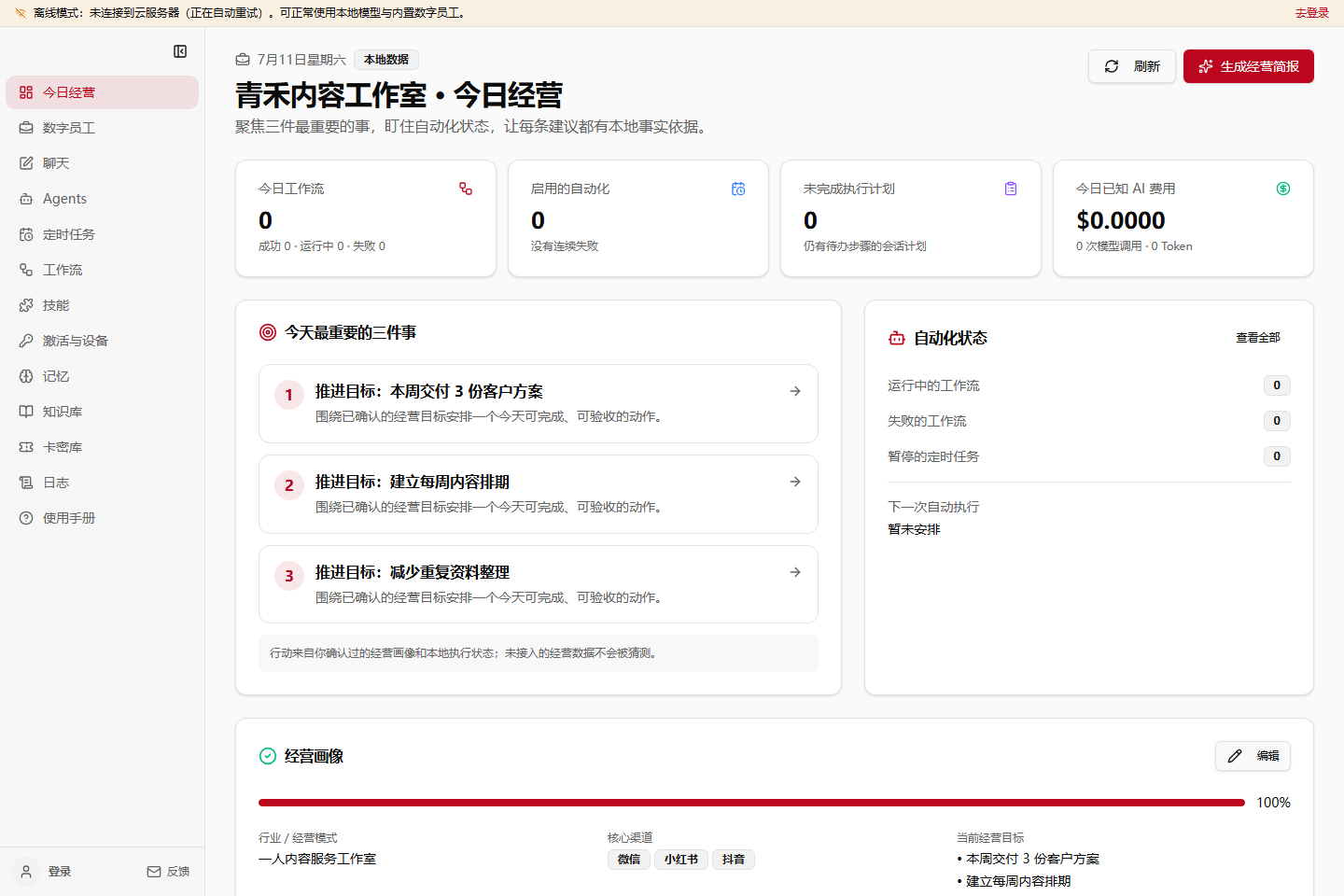The height and width of the screenshot is (896, 1344).
Task: Click 生成经营简报 button
Action: coord(1249,66)
